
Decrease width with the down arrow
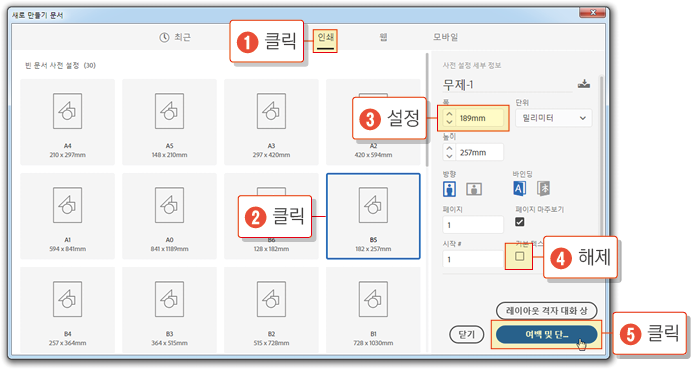click(x=449, y=122)
